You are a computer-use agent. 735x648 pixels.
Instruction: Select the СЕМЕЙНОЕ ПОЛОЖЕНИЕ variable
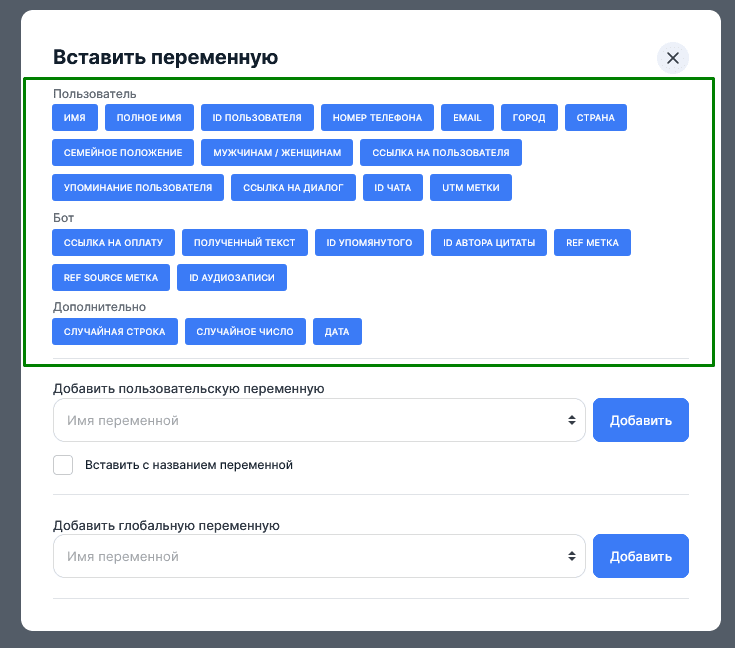tap(123, 153)
